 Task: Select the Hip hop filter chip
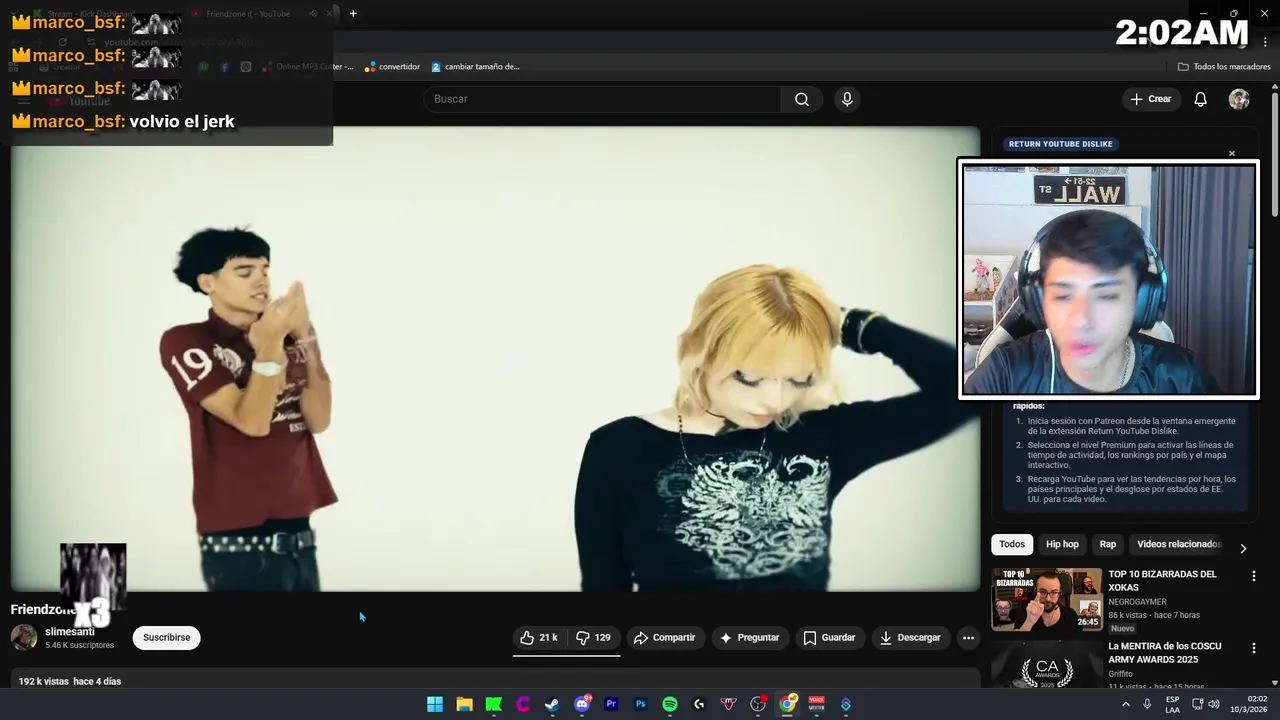[x=1062, y=544]
